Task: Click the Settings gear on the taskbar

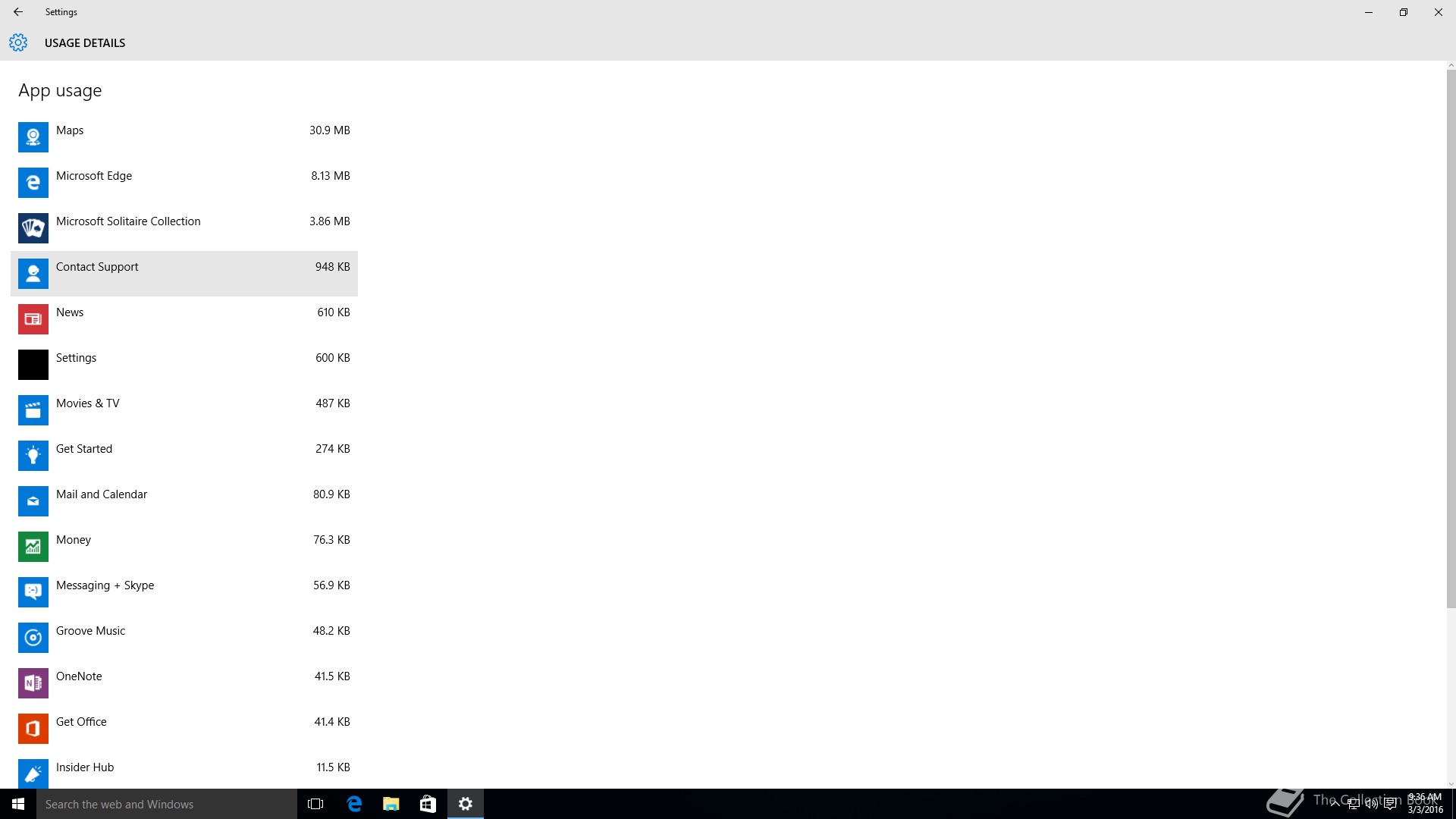Action: tap(466, 804)
